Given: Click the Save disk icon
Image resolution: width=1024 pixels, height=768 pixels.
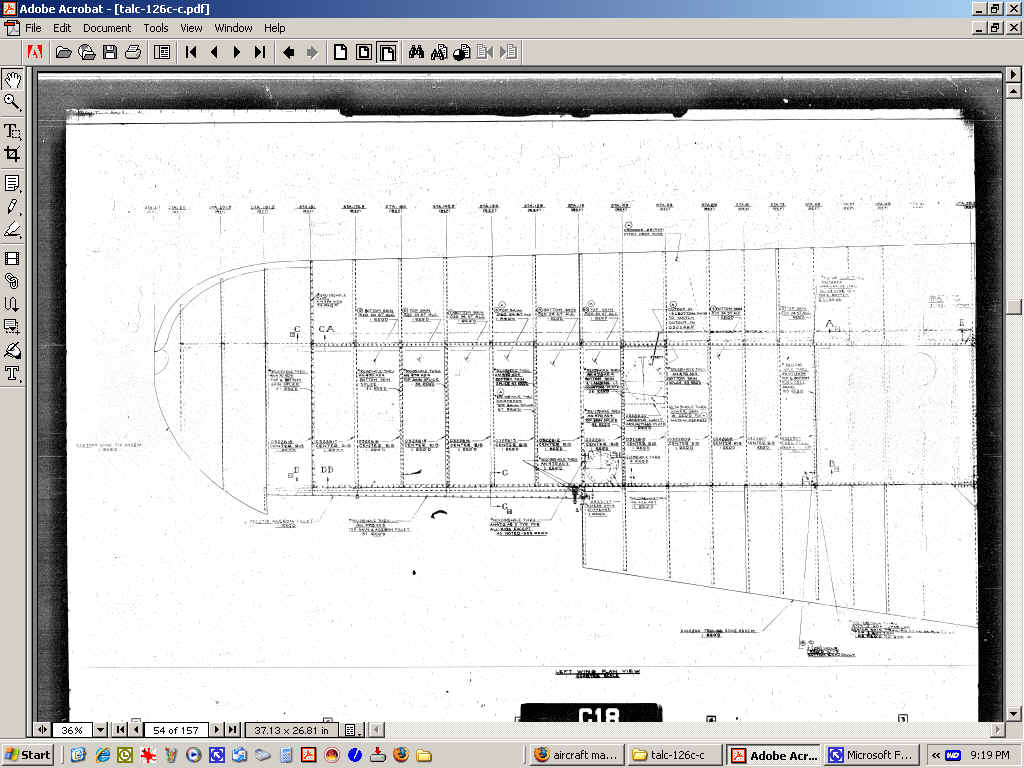Looking at the screenshot, I should [110, 52].
